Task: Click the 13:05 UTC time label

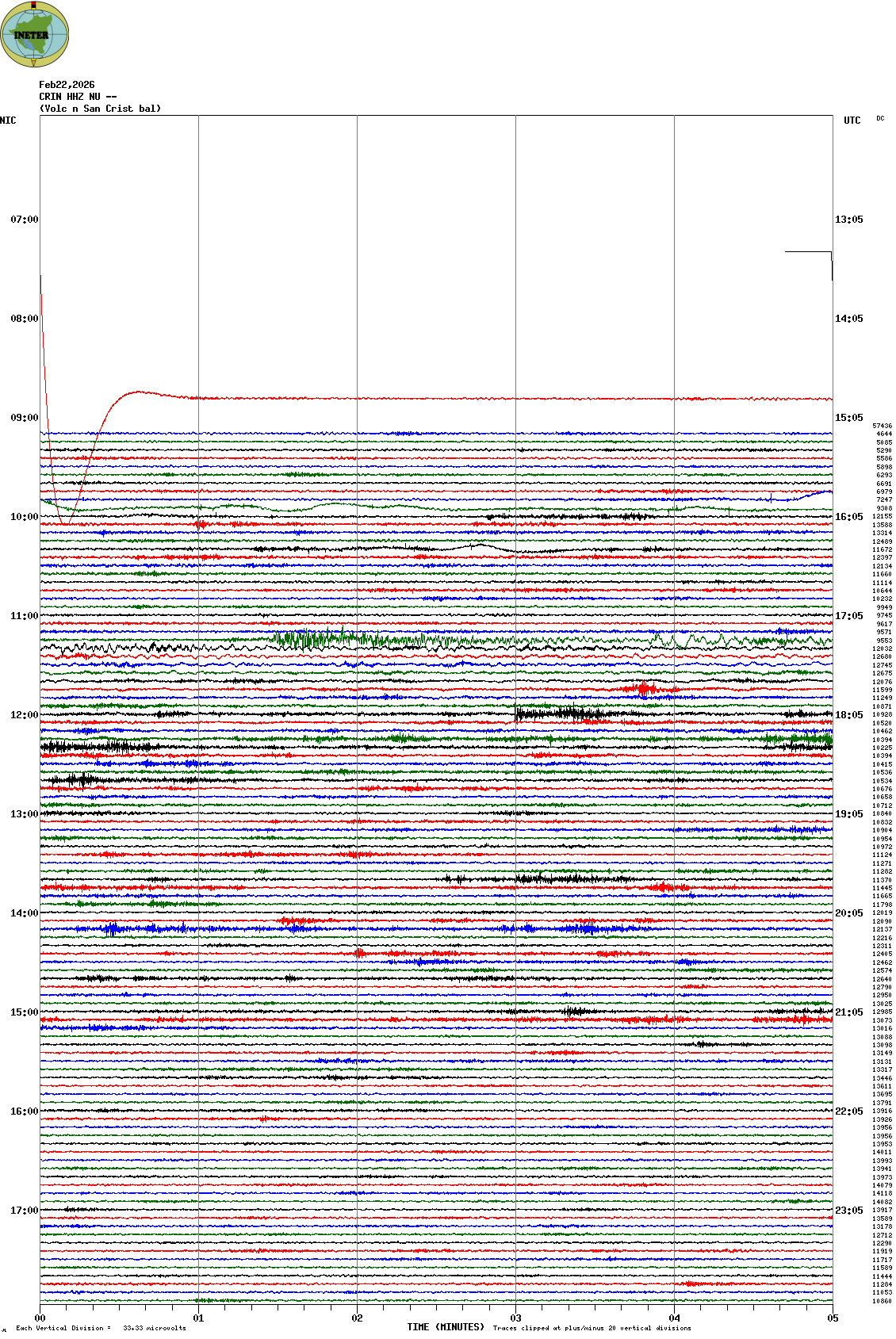Action: coord(848,220)
